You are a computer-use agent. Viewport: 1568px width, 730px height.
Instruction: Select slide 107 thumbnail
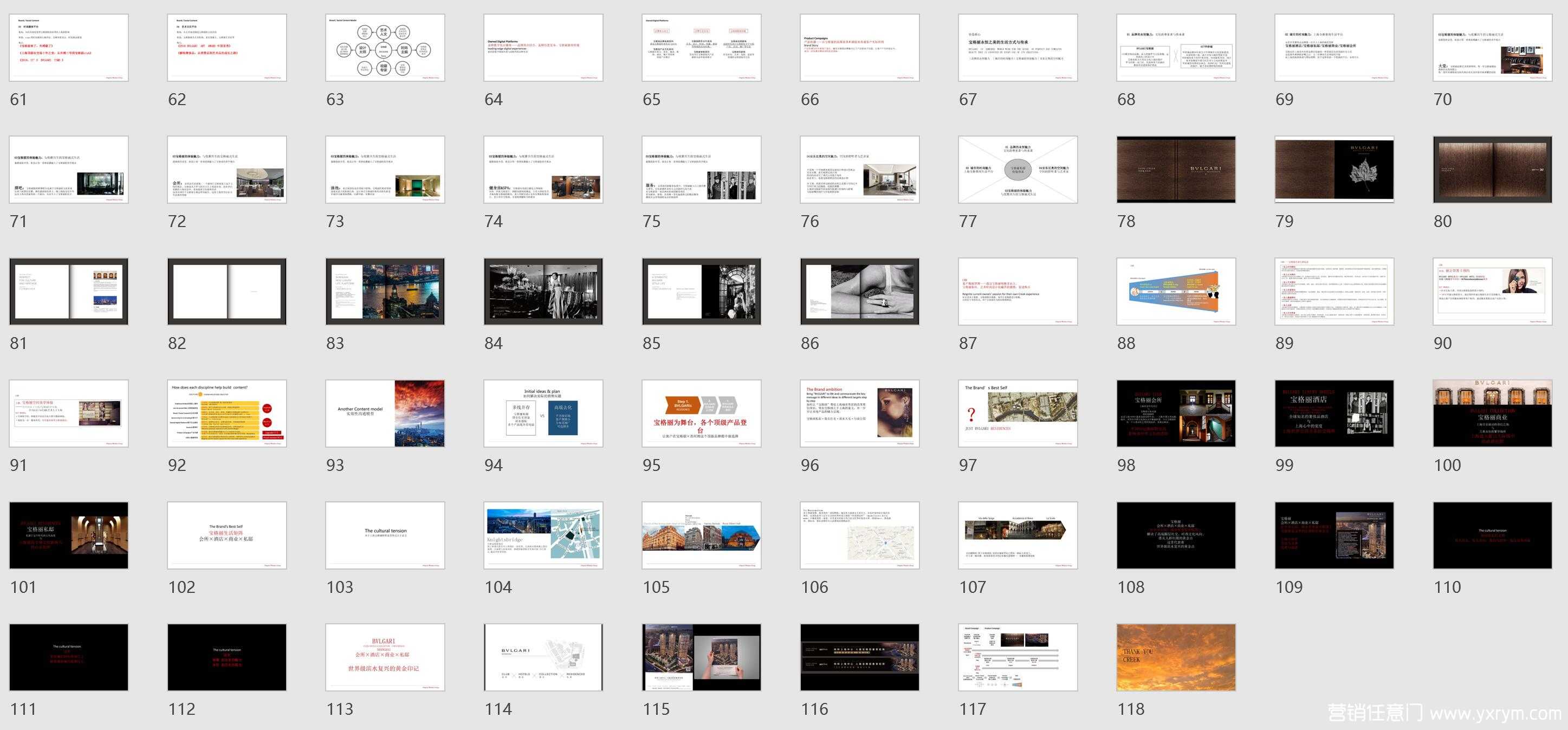tap(1019, 535)
